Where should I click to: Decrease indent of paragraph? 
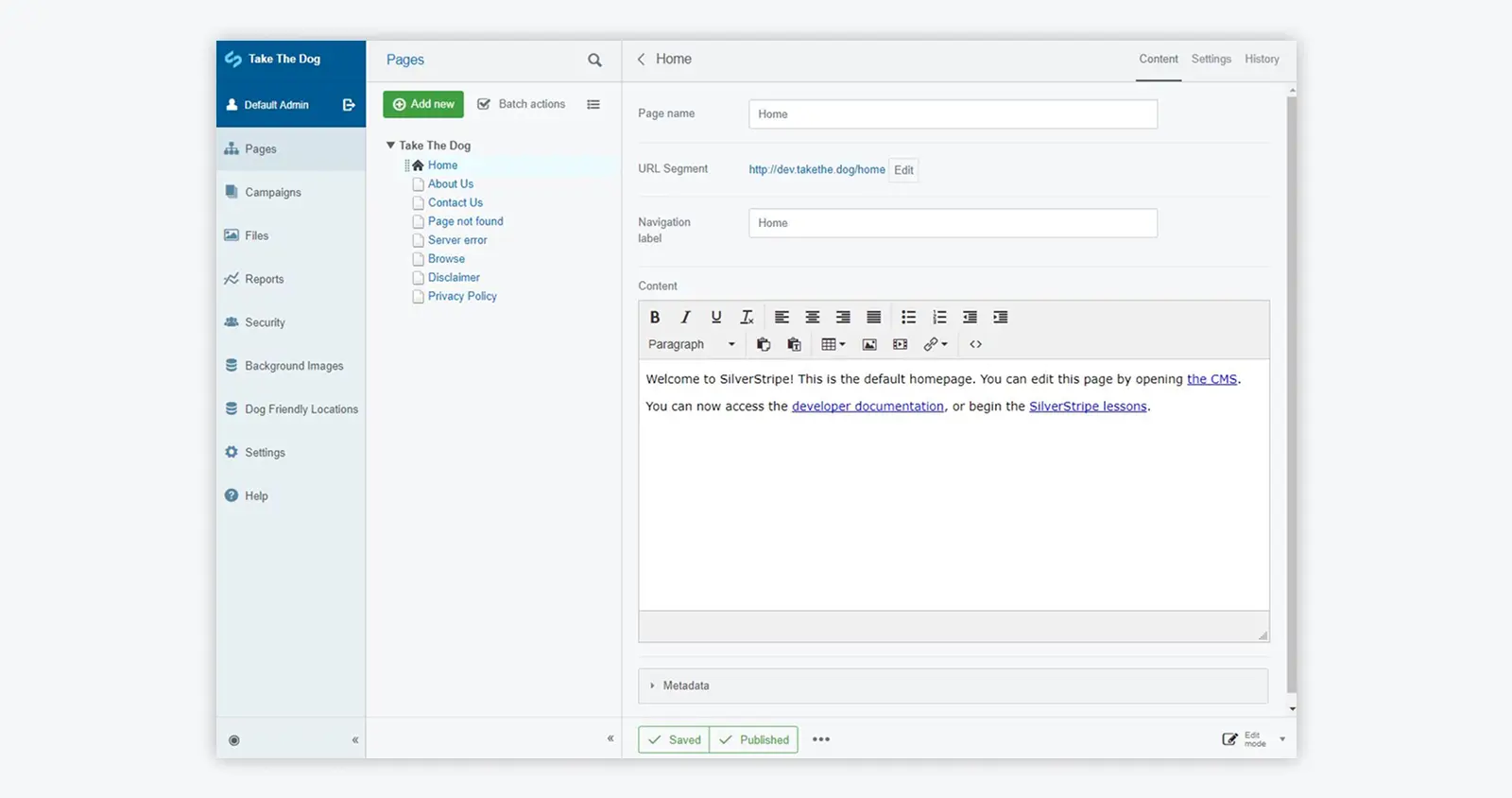970,318
